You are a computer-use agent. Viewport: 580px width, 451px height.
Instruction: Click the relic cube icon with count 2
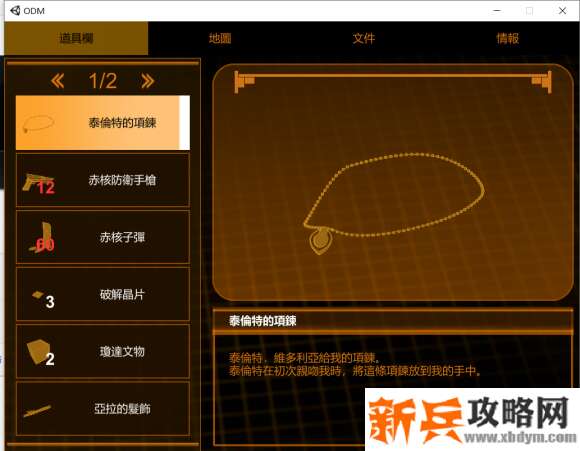(x=40, y=353)
